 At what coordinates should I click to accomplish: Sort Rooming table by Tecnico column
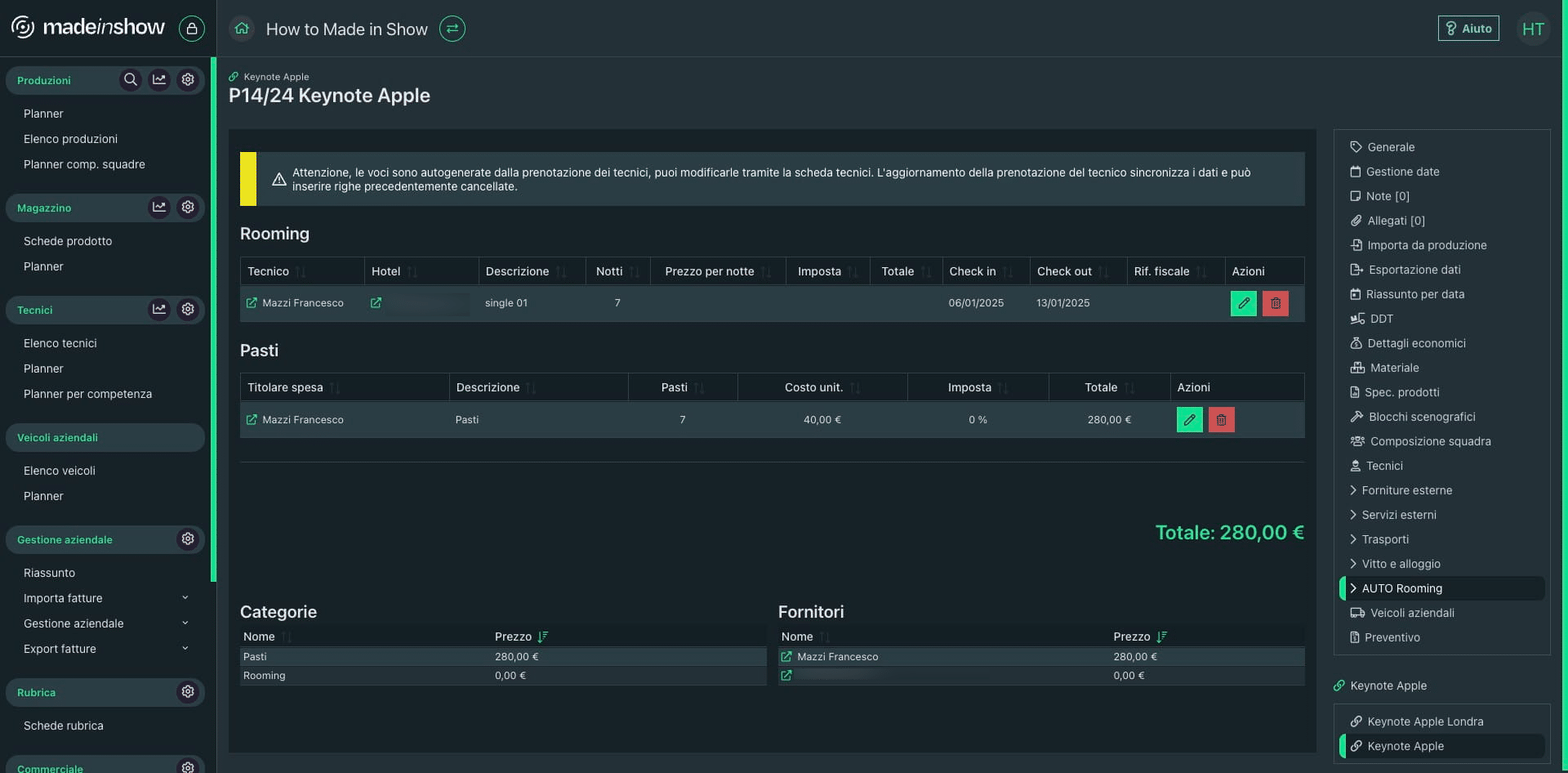pos(301,271)
